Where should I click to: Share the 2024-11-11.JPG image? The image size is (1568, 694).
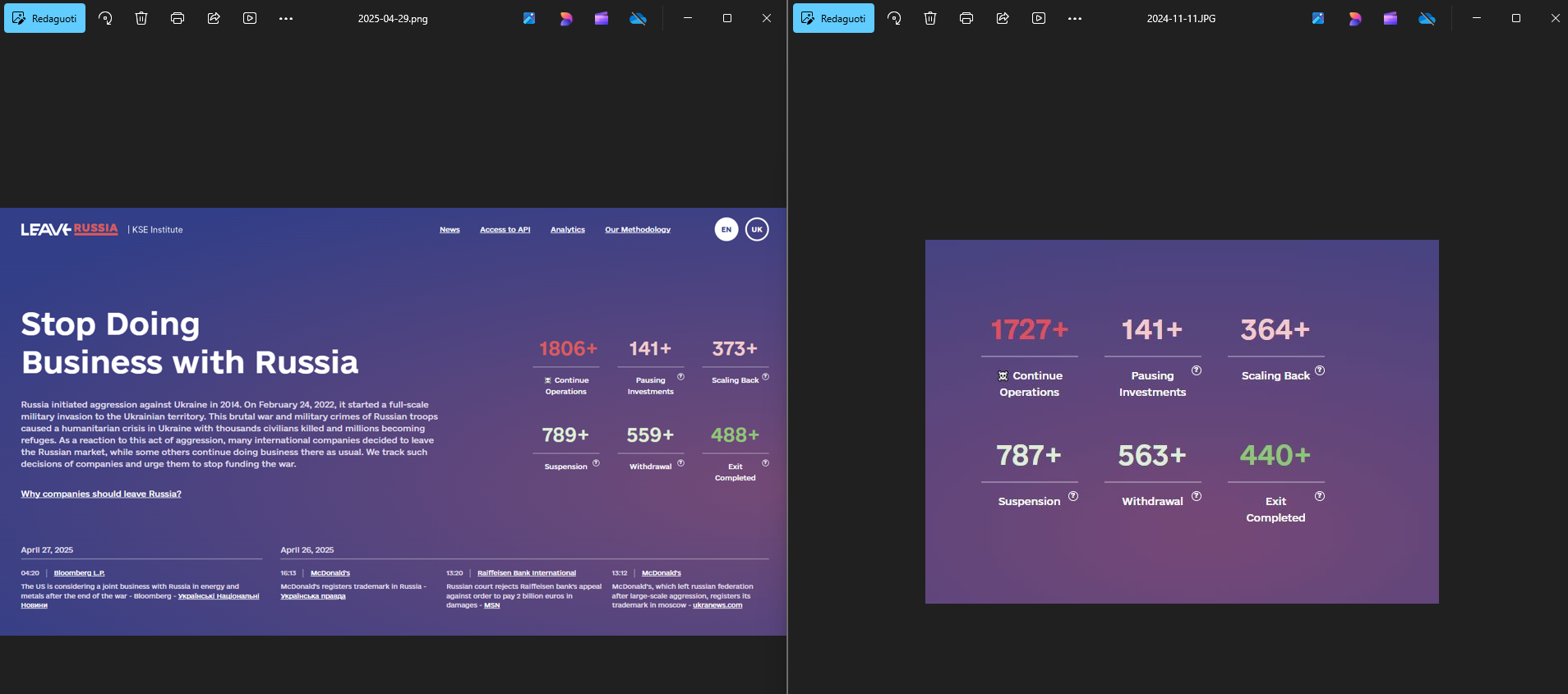[1003, 18]
